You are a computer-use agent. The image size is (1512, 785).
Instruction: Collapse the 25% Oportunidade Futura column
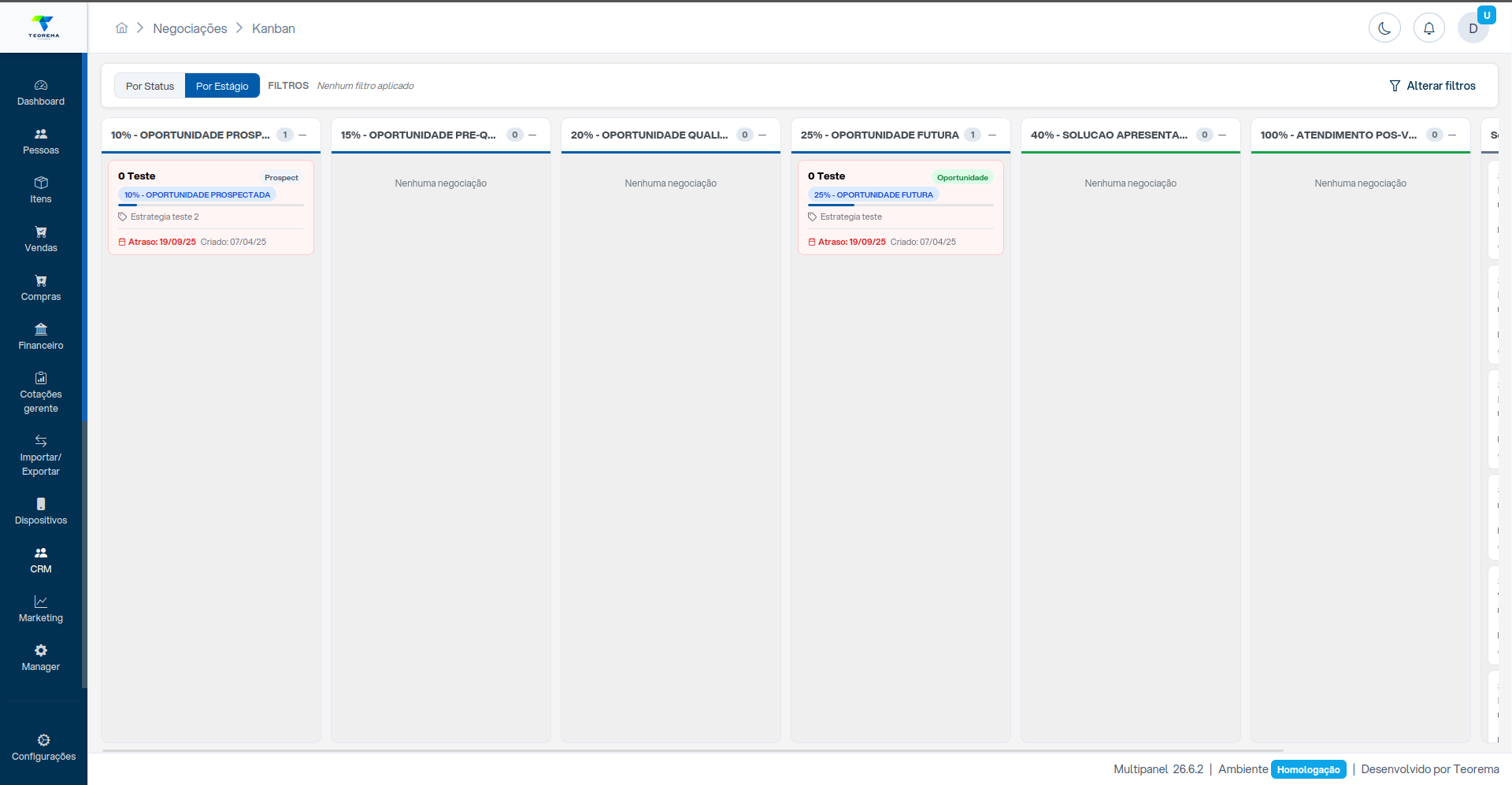coord(992,135)
